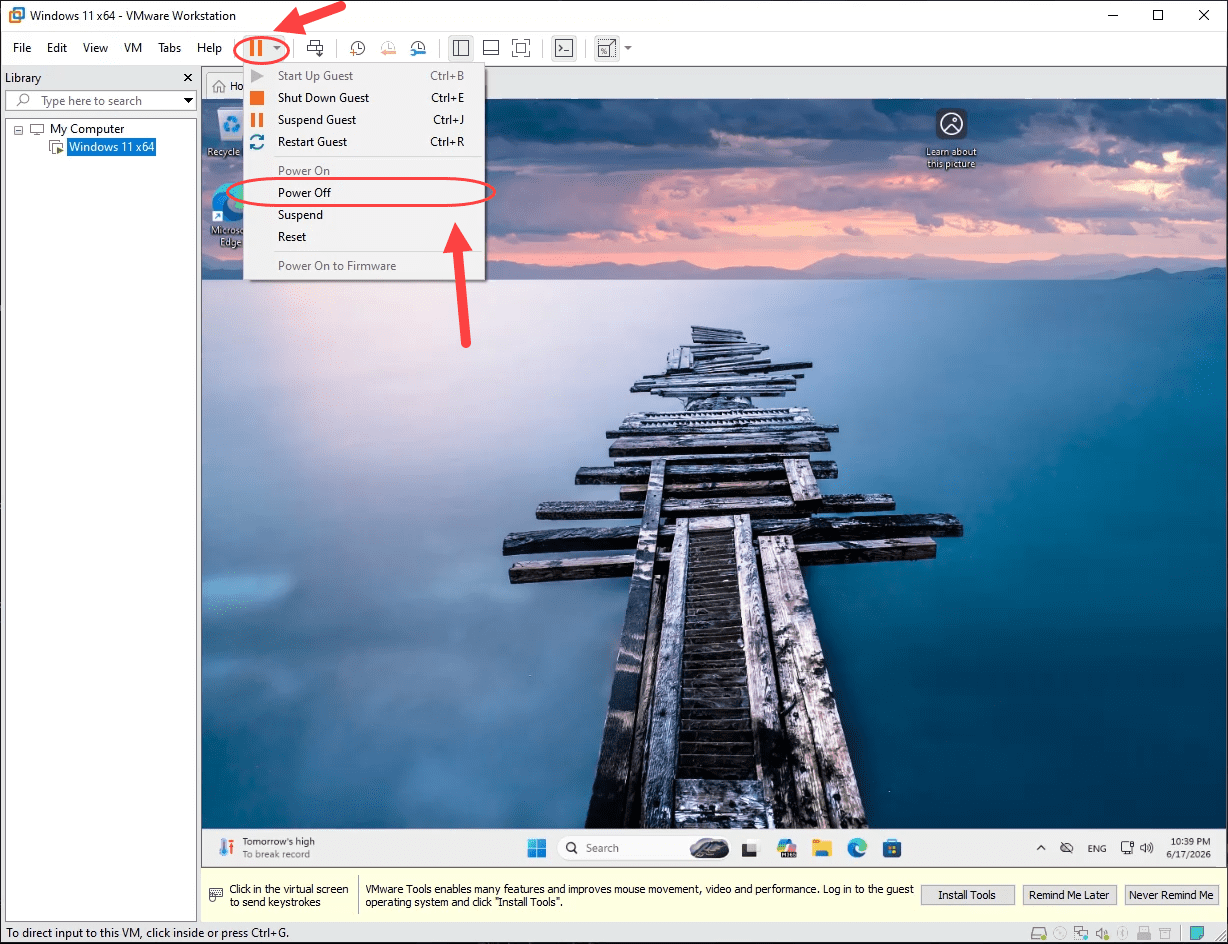Image resolution: width=1228 pixels, height=944 pixels.
Task: Open the File menu
Action: pyautogui.click(x=22, y=48)
